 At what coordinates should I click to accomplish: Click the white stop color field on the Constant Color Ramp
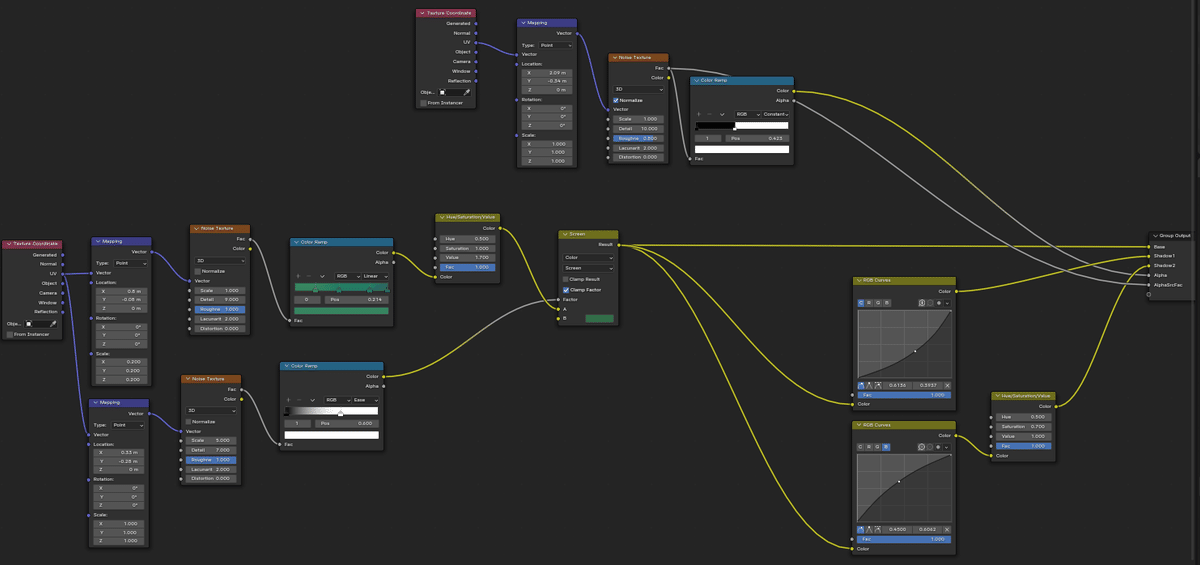(x=741, y=149)
